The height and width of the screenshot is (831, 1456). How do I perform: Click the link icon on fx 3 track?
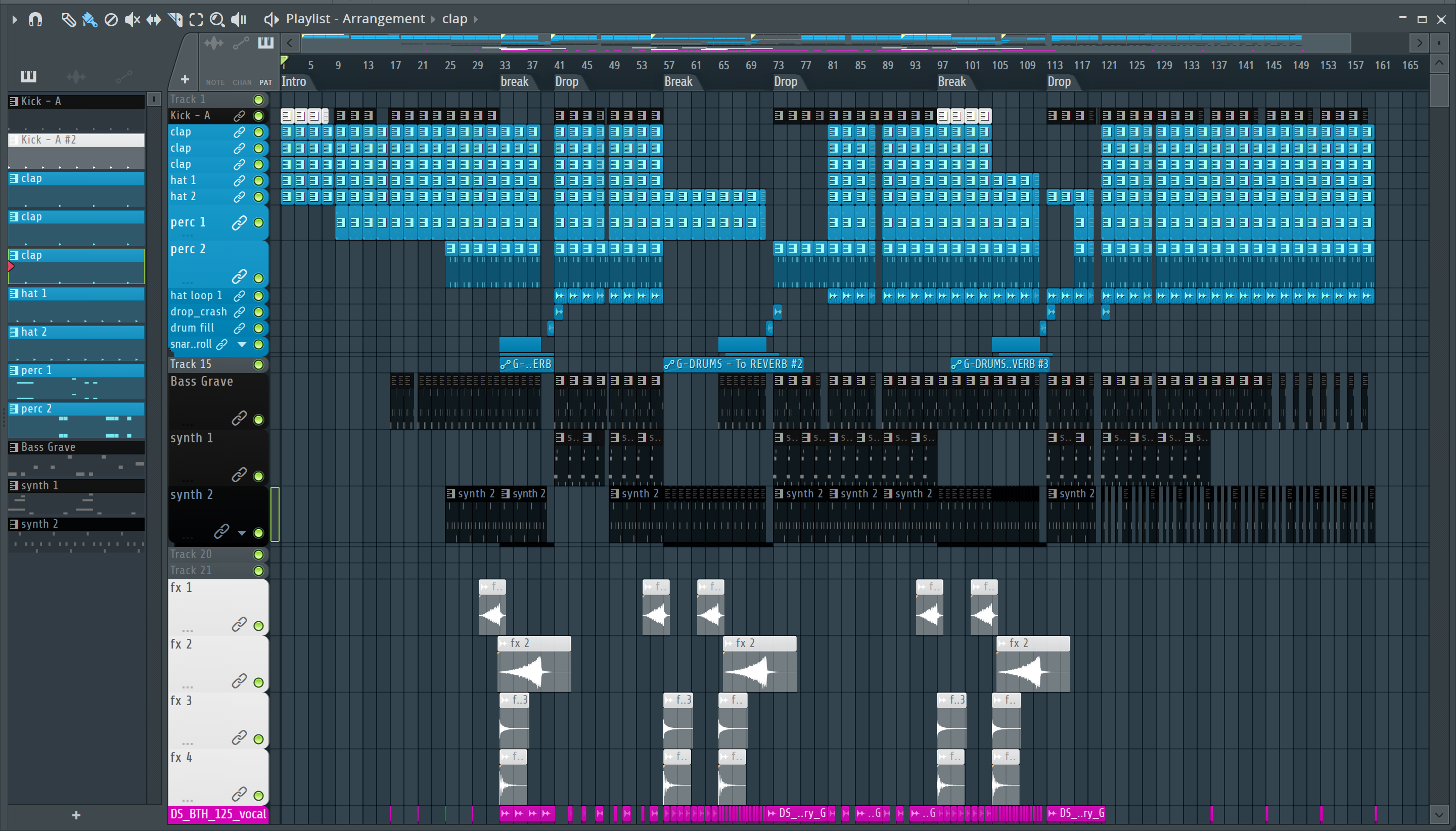click(239, 737)
